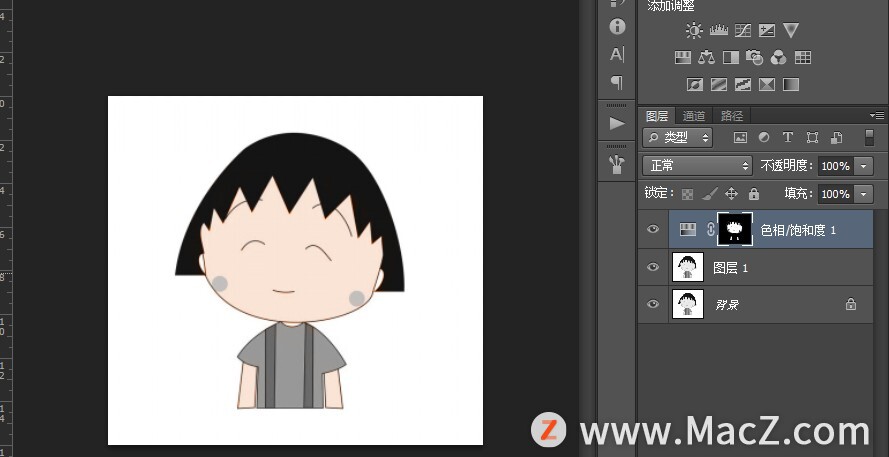Add a Posterize adjustment

(x=719, y=84)
